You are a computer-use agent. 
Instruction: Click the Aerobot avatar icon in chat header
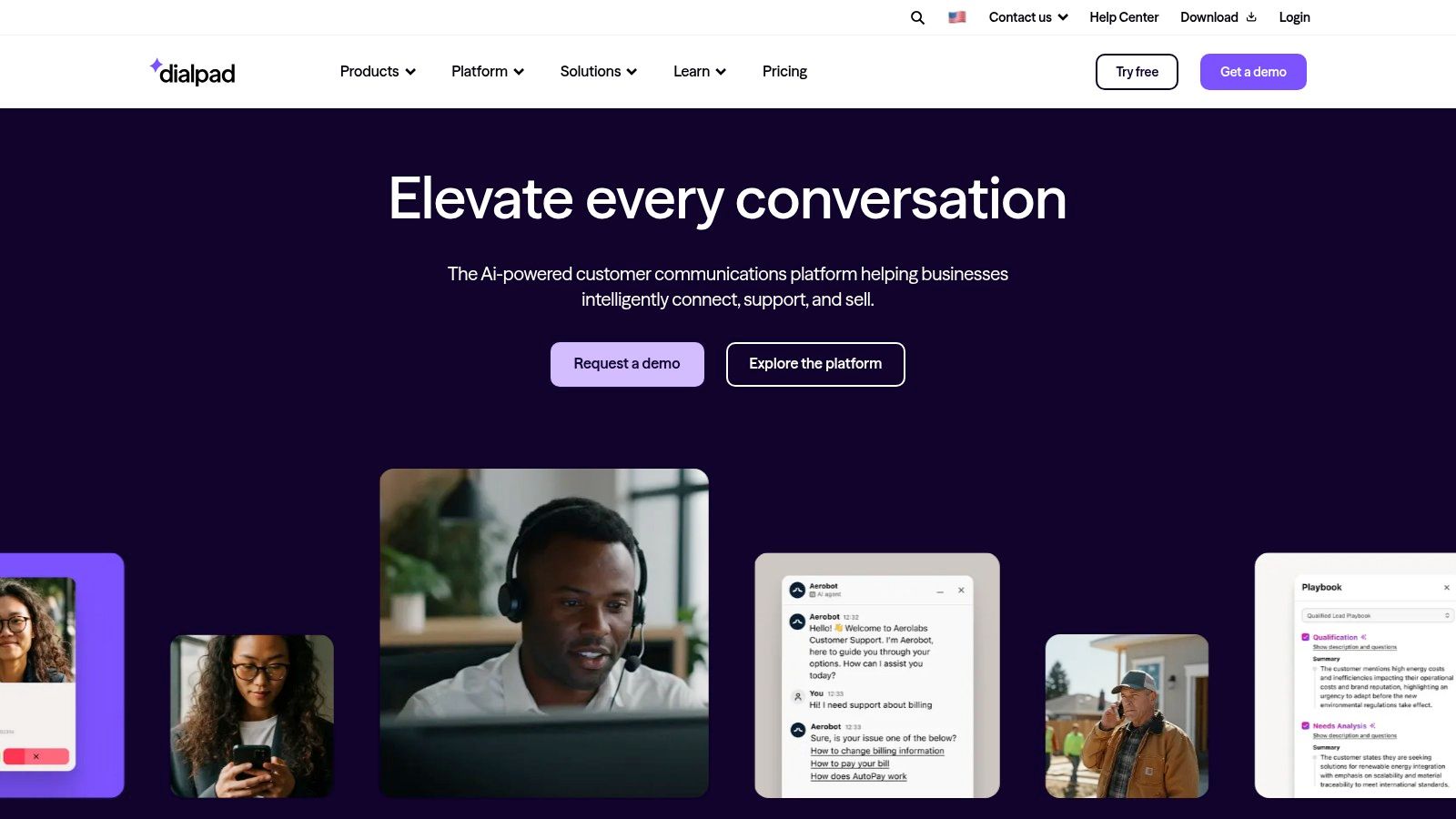tap(797, 591)
